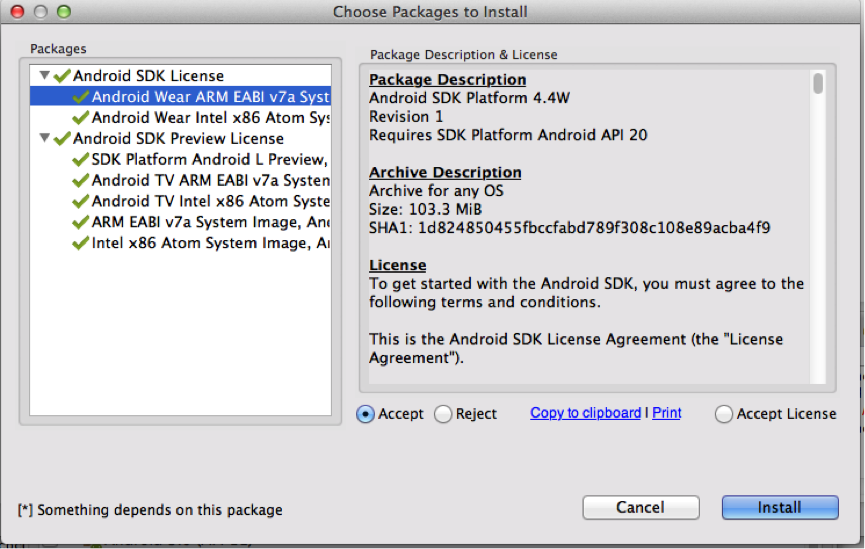Click the 'Archive Description' heading

(x=445, y=173)
